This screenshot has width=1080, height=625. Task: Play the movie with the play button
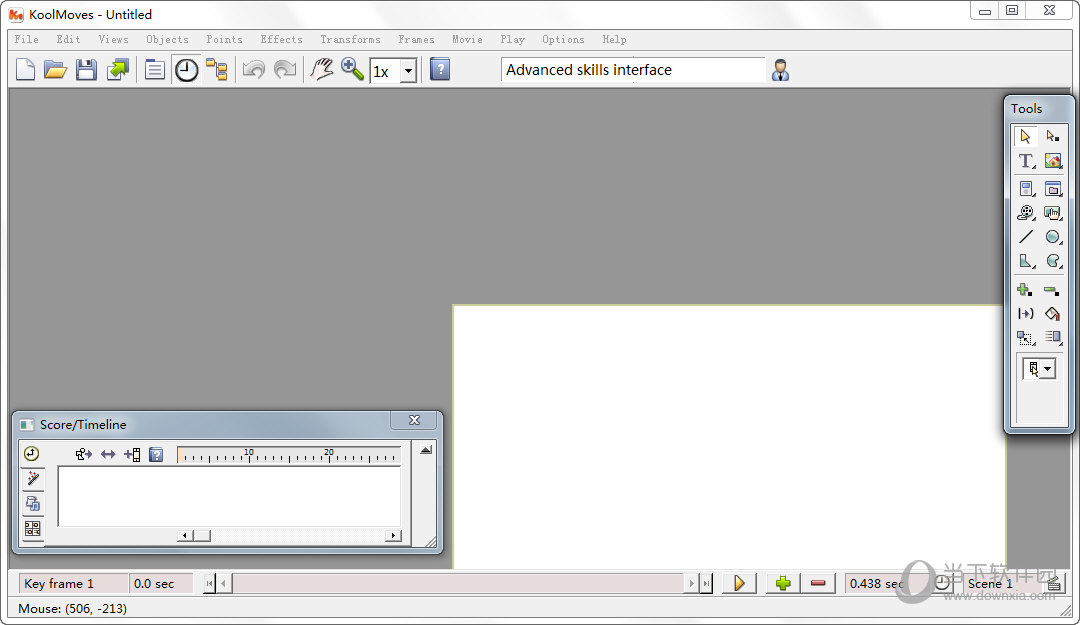(x=739, y=584)
